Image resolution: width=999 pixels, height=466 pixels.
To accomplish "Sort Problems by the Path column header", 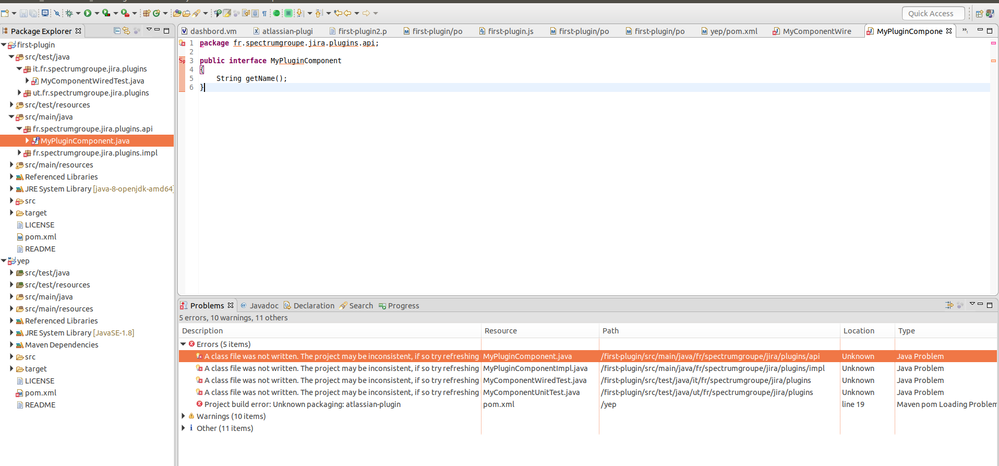I will click(x=720, y=331).
